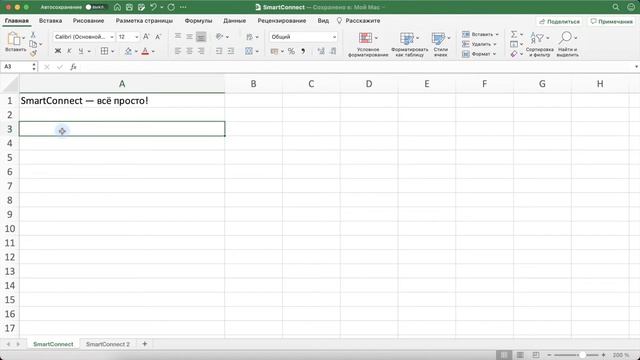Click the Поделиться share button

[559, 21]
